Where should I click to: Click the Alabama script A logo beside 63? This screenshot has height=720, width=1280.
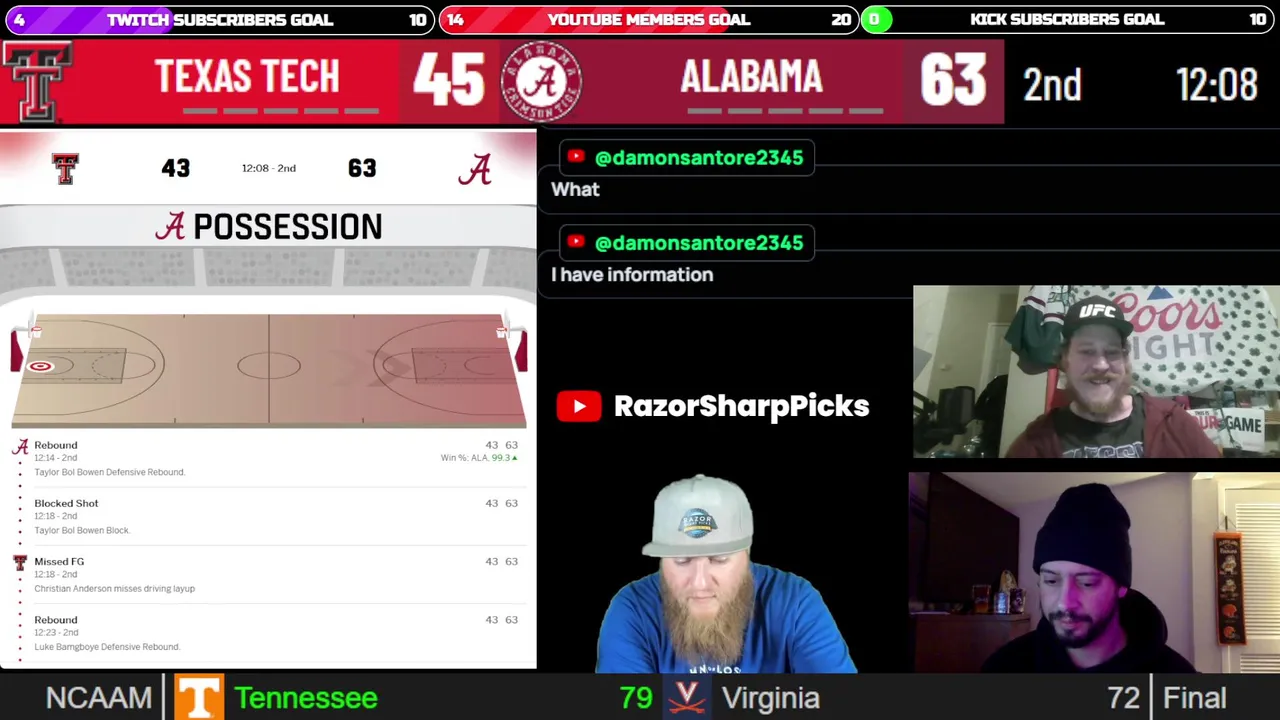(x=475, y=169)
